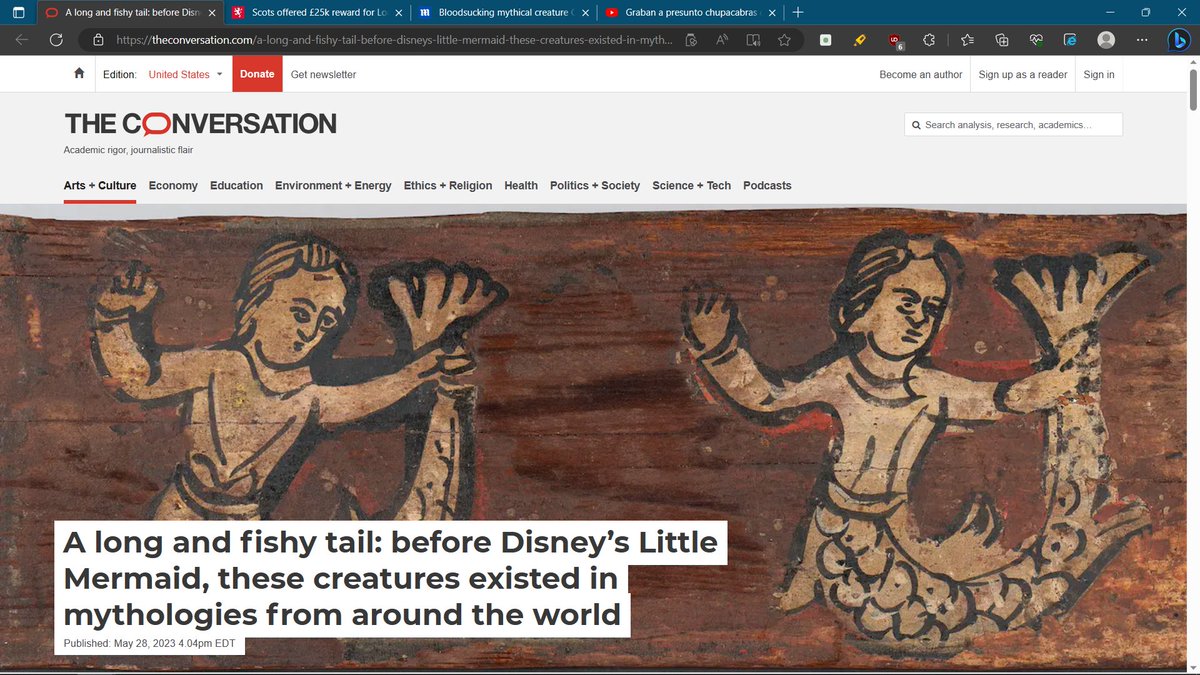Image resolution: width=1200 pixels, height=675 pixels.
Task: Click the Internet Explorer mode icon
Action: [x=1070, y=40]
